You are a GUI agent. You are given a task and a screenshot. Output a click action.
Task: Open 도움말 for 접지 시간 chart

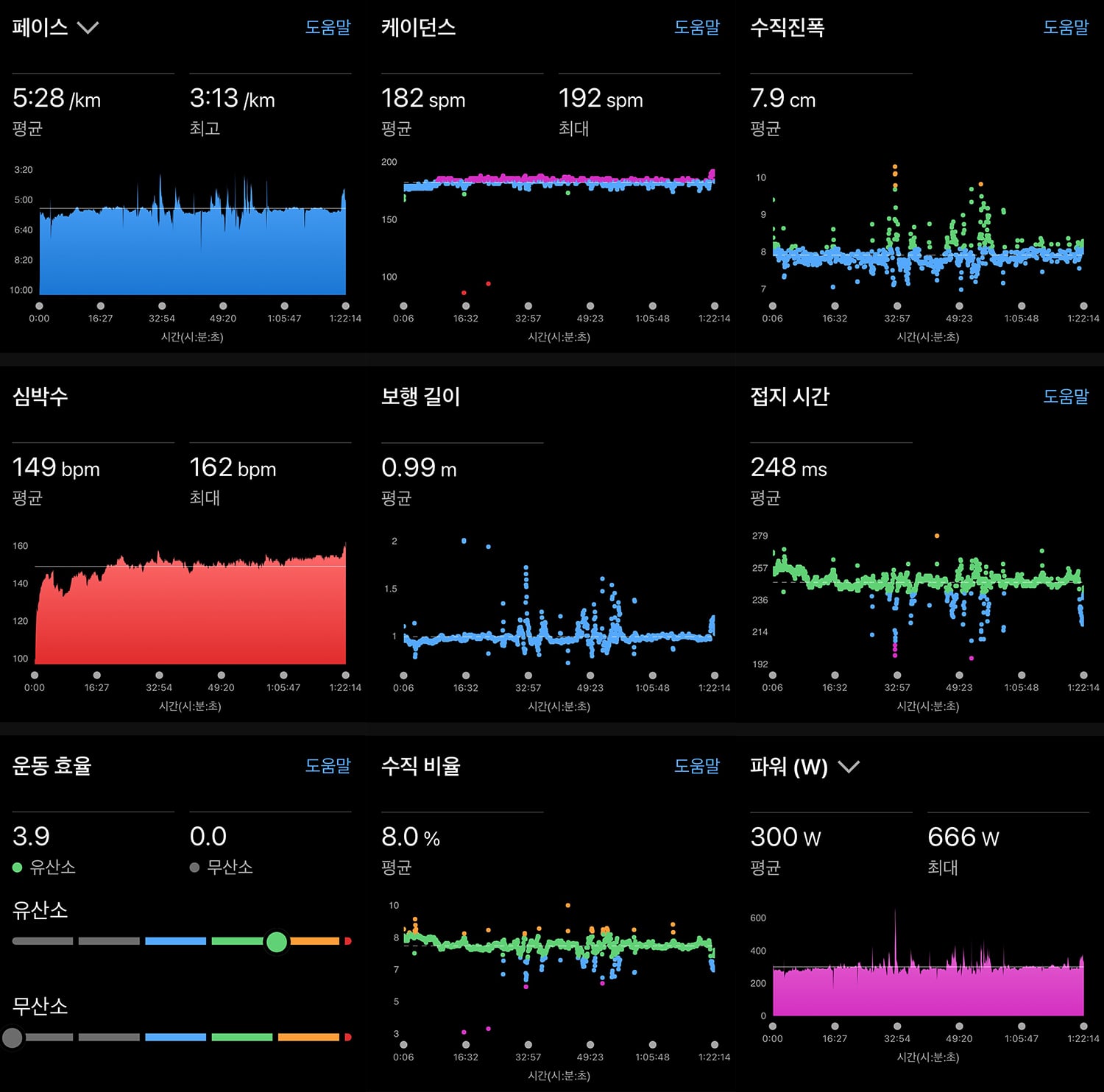click(1066, 397)
